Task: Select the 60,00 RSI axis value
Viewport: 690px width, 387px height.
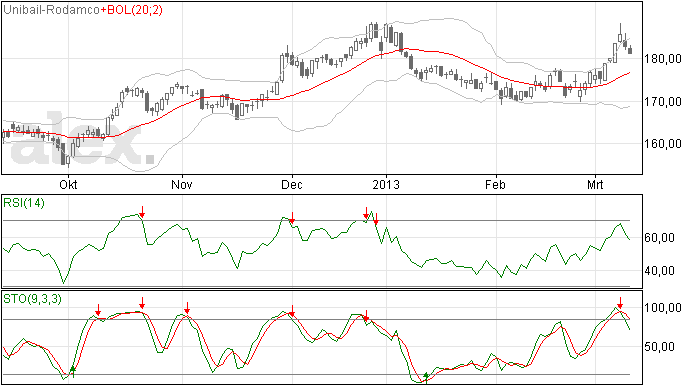Action: [x=659, y=238]
